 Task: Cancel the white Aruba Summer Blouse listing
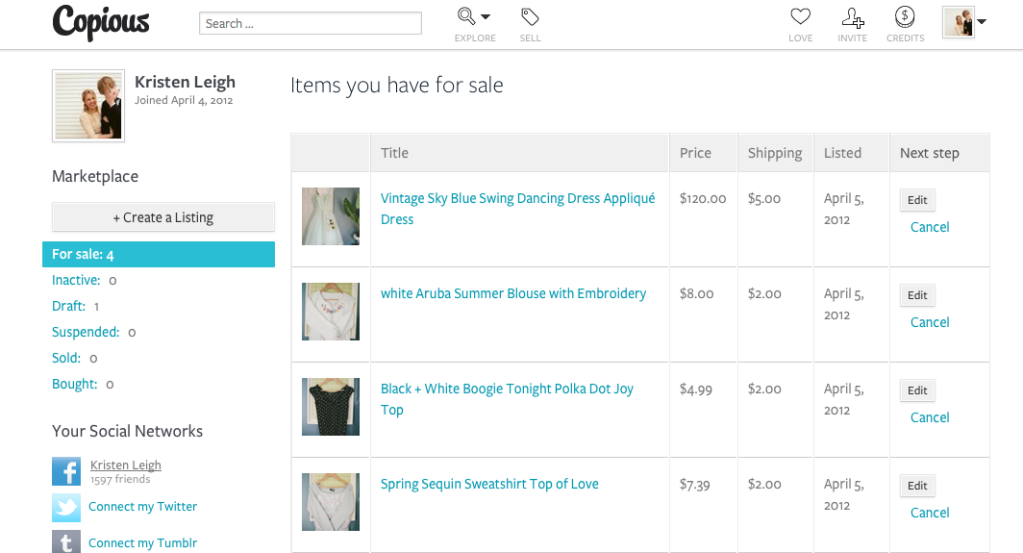click(x=930, y=322)
